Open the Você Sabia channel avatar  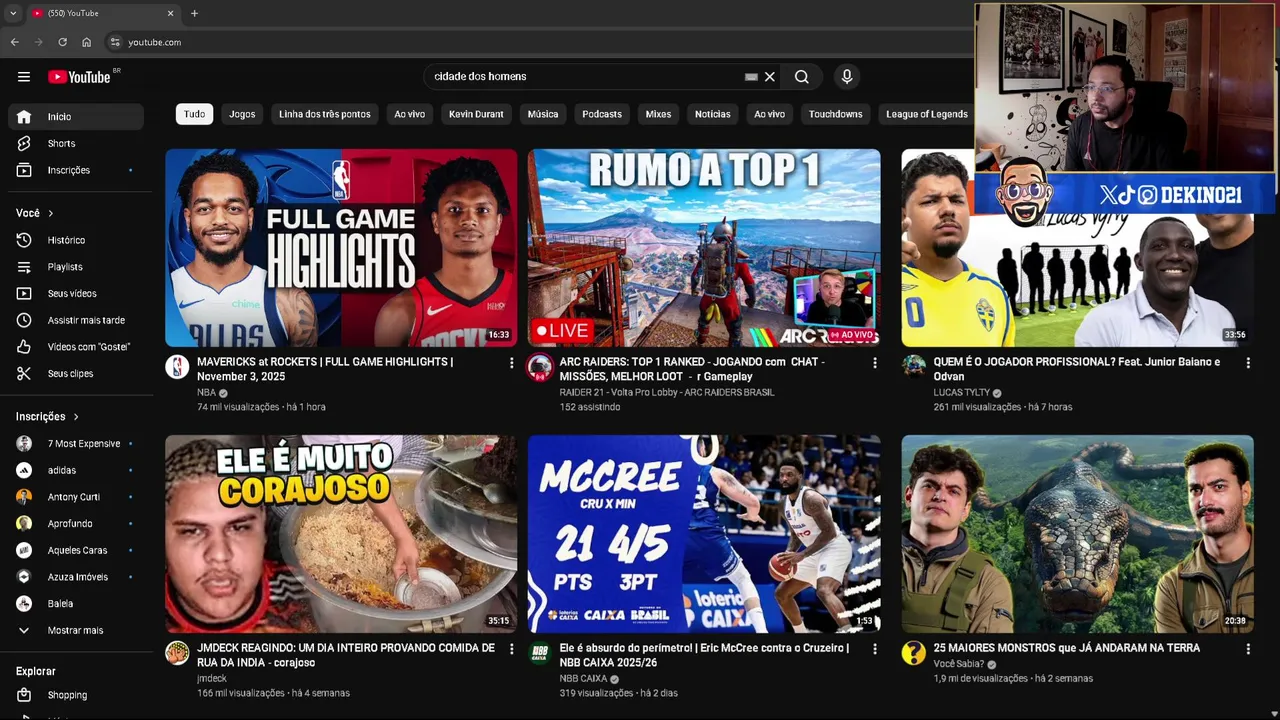click(x=913, y=653)
